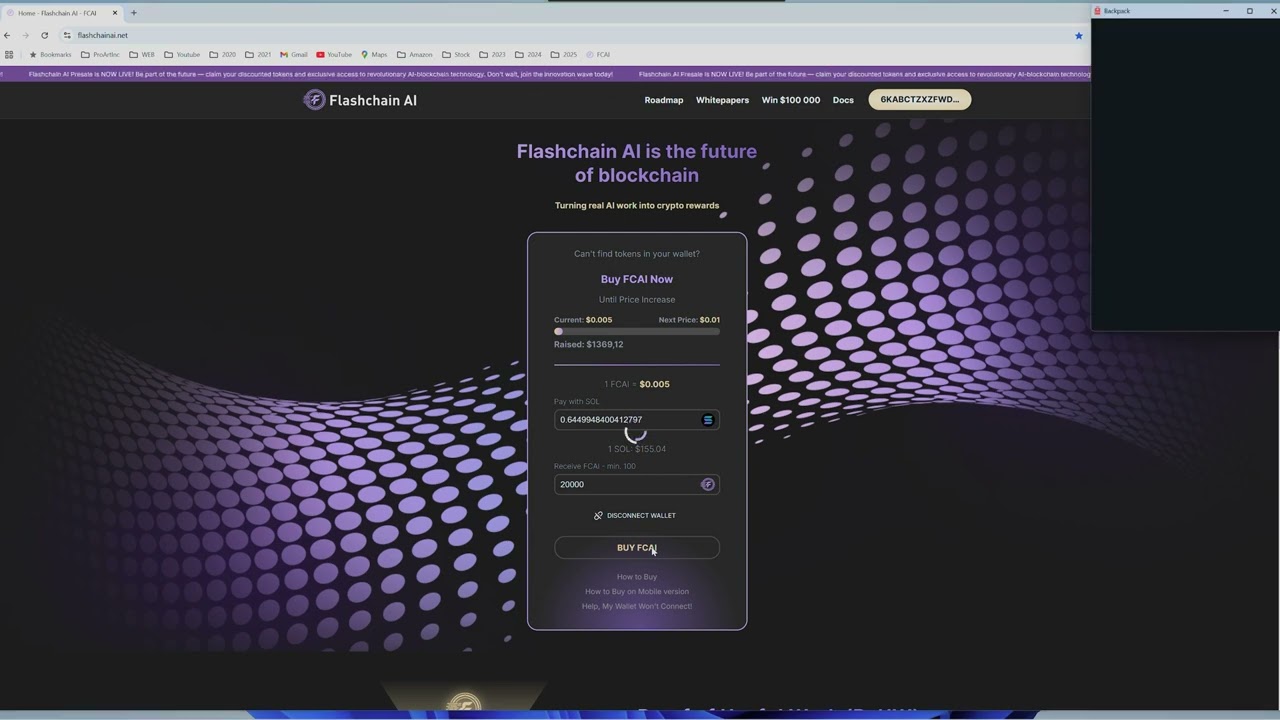Click the presale progress bar
This screenshot has width=1280, height=720.
[637, 331]
